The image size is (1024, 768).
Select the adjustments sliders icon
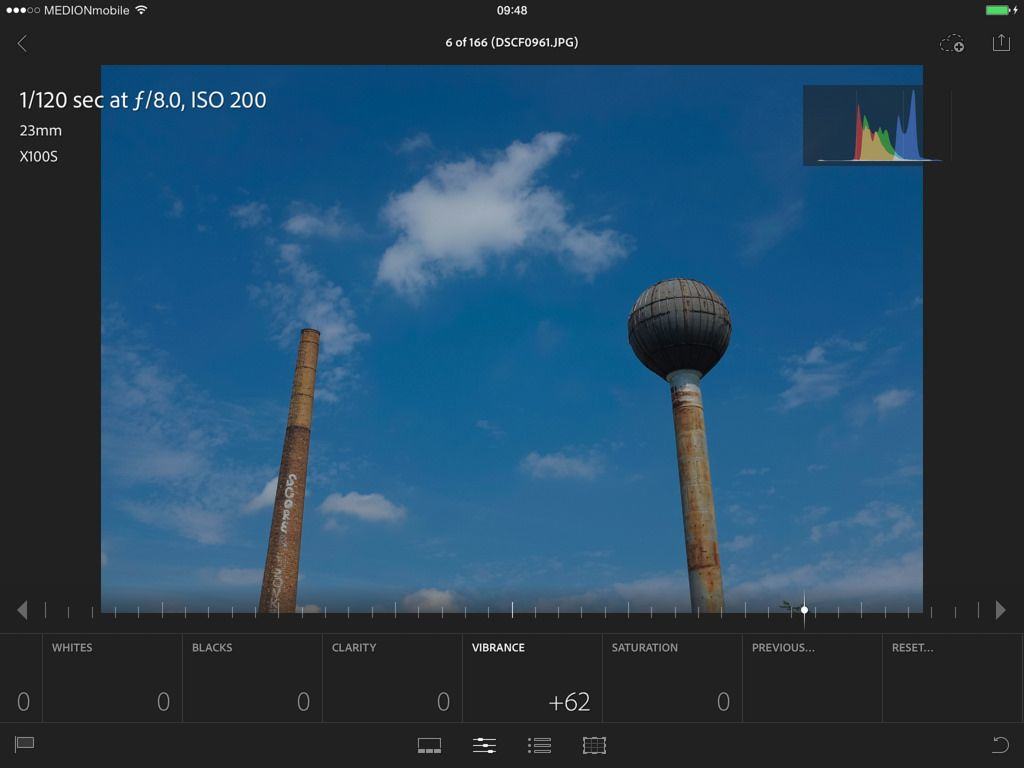(x=484, y=745)
